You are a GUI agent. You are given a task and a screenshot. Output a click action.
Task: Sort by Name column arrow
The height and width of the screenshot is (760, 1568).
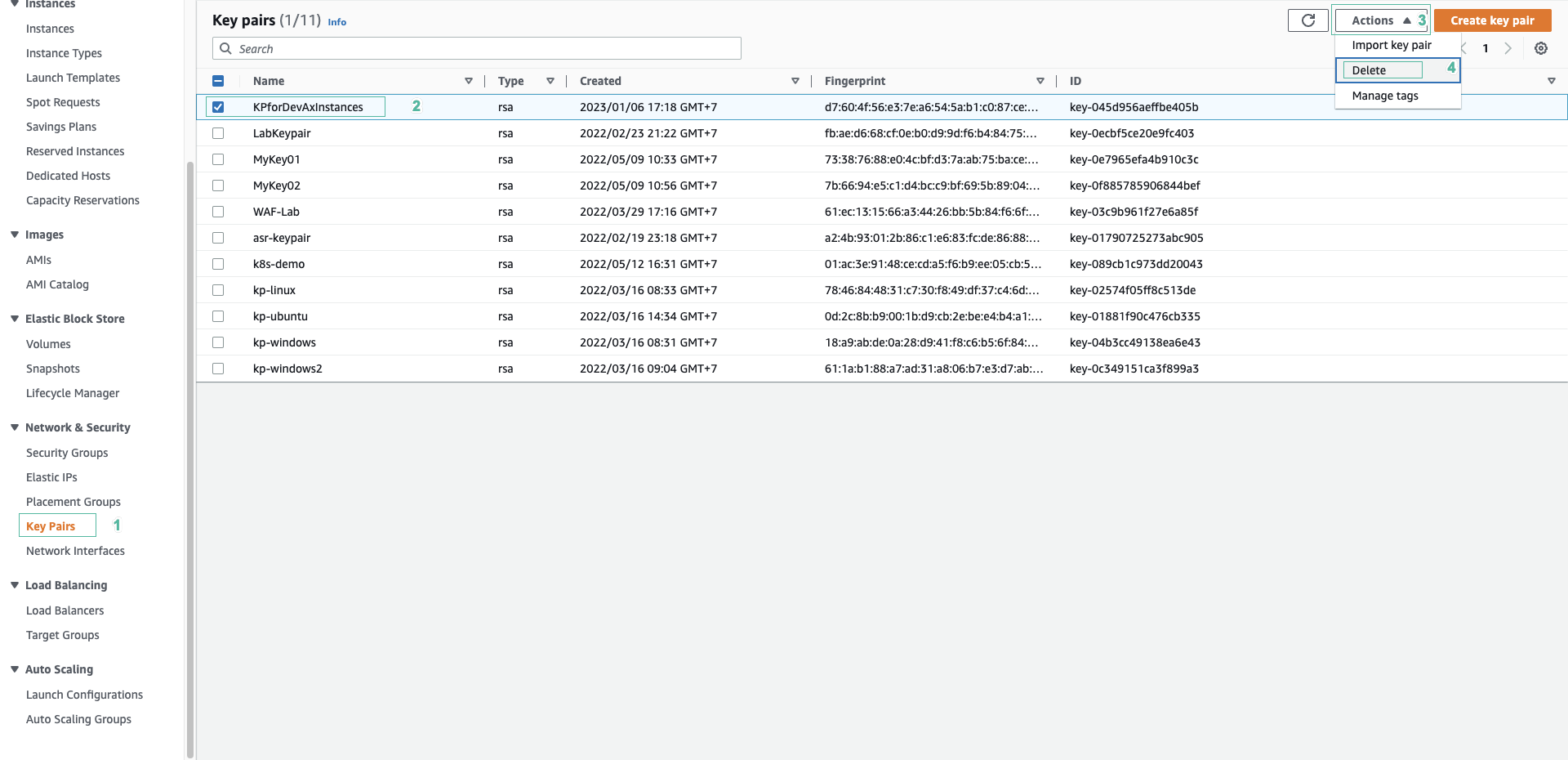pos(468,81)
